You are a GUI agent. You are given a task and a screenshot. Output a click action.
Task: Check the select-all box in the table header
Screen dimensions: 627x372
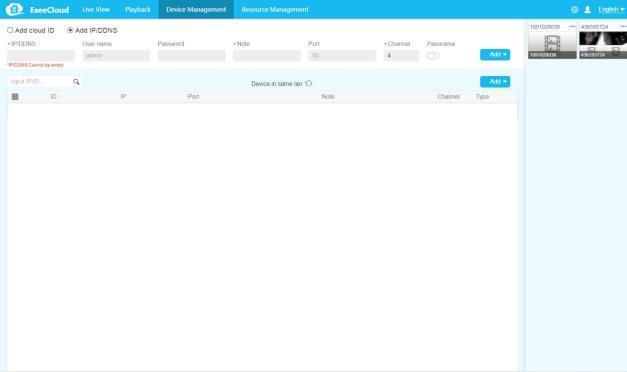(15, 96)
